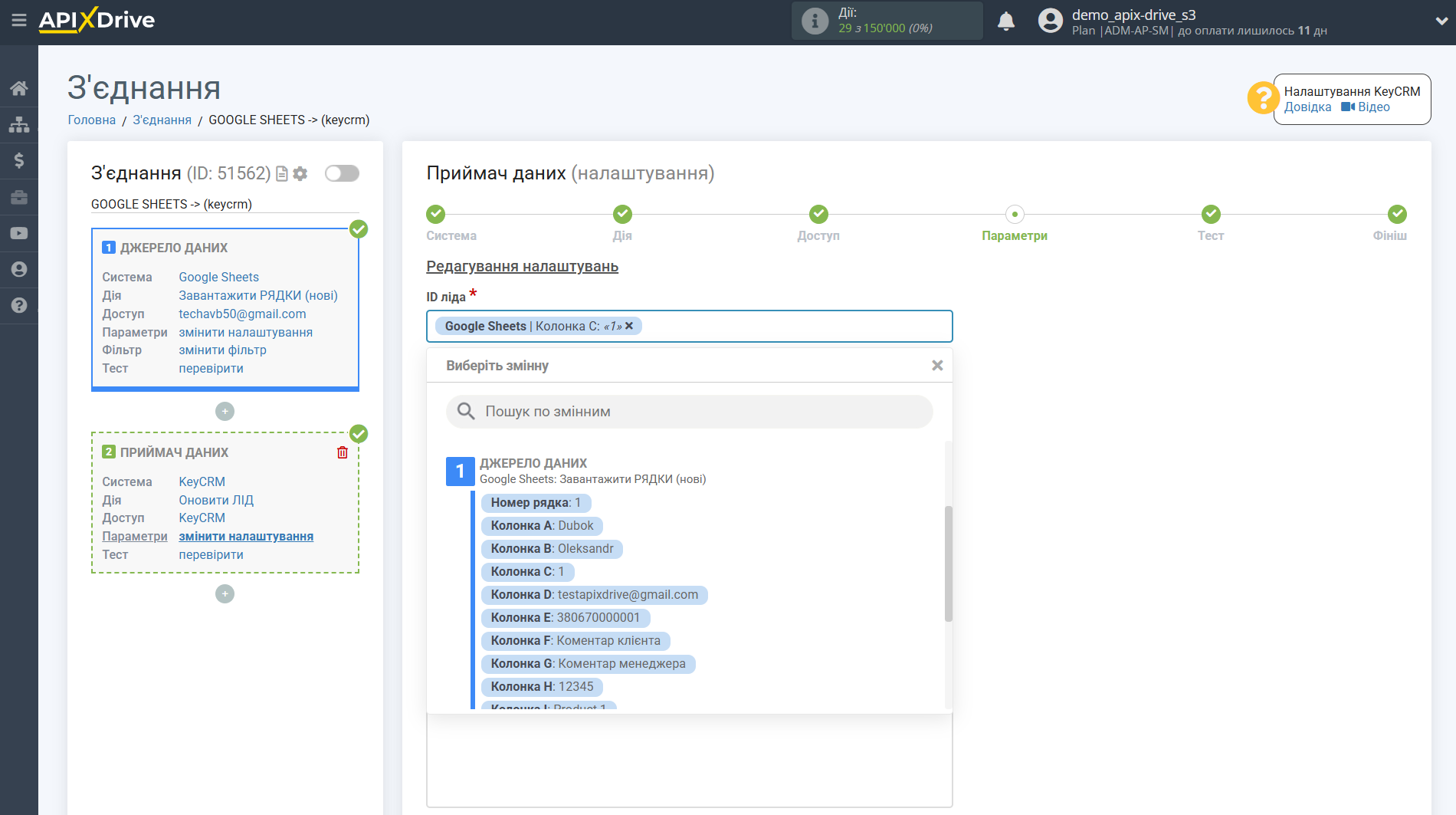Open the billing dollar icon in sidebar

click(19, 160)
